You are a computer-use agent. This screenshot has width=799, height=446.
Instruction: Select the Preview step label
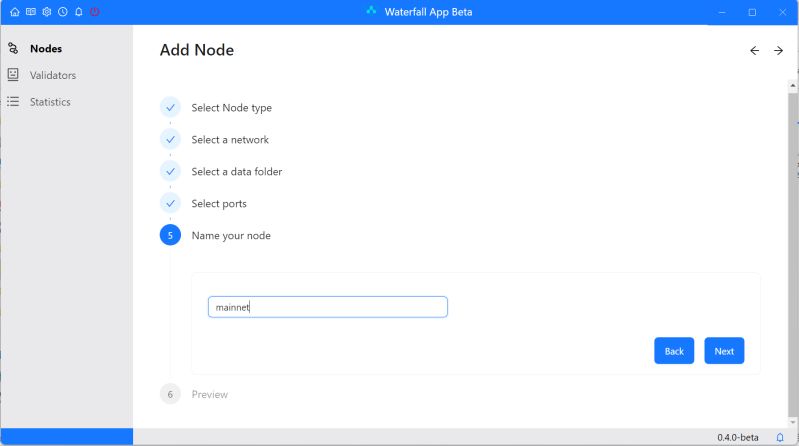[x=209, y=395]
